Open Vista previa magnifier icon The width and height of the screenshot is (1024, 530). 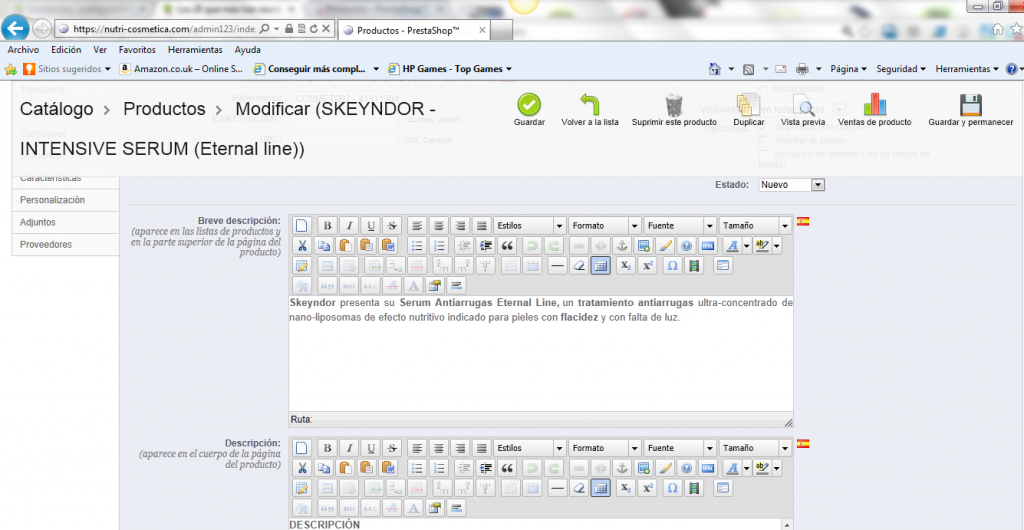[803, 104]
